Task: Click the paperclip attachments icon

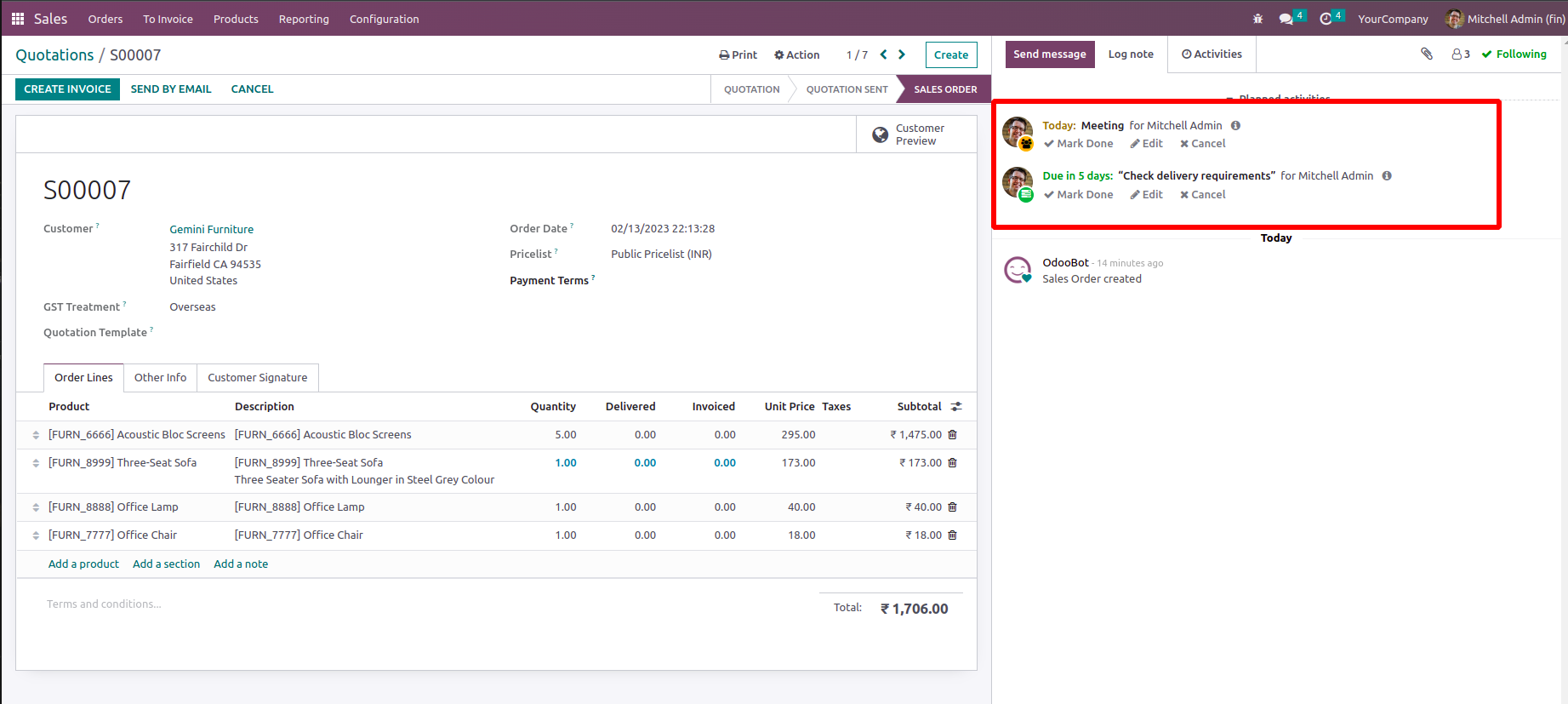Action: 1427,54
